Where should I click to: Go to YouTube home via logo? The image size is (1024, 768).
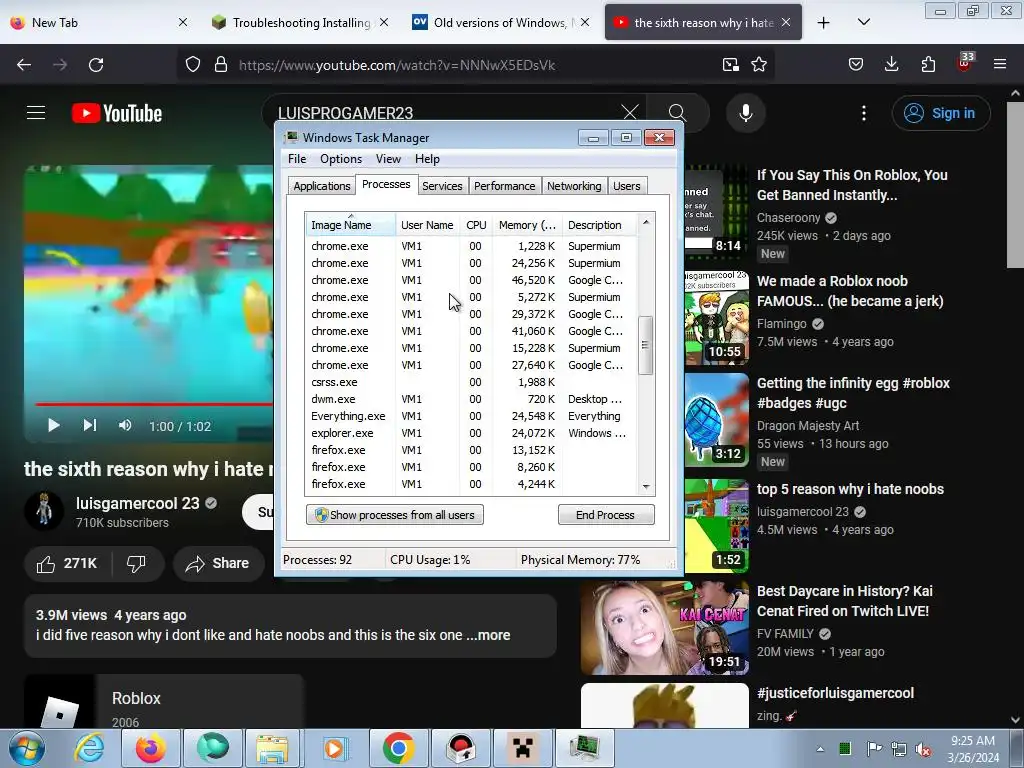click(x=117, y=113)
